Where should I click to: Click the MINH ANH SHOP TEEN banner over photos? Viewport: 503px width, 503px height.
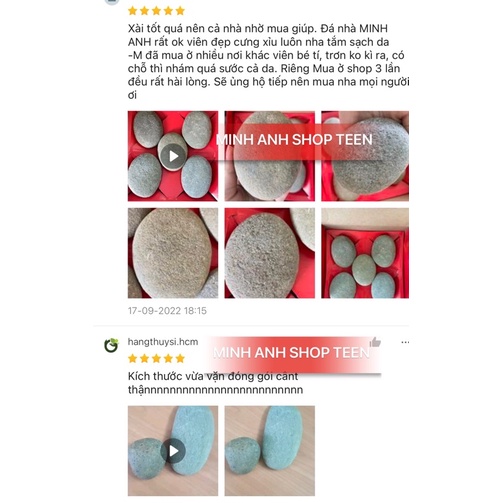294,140
